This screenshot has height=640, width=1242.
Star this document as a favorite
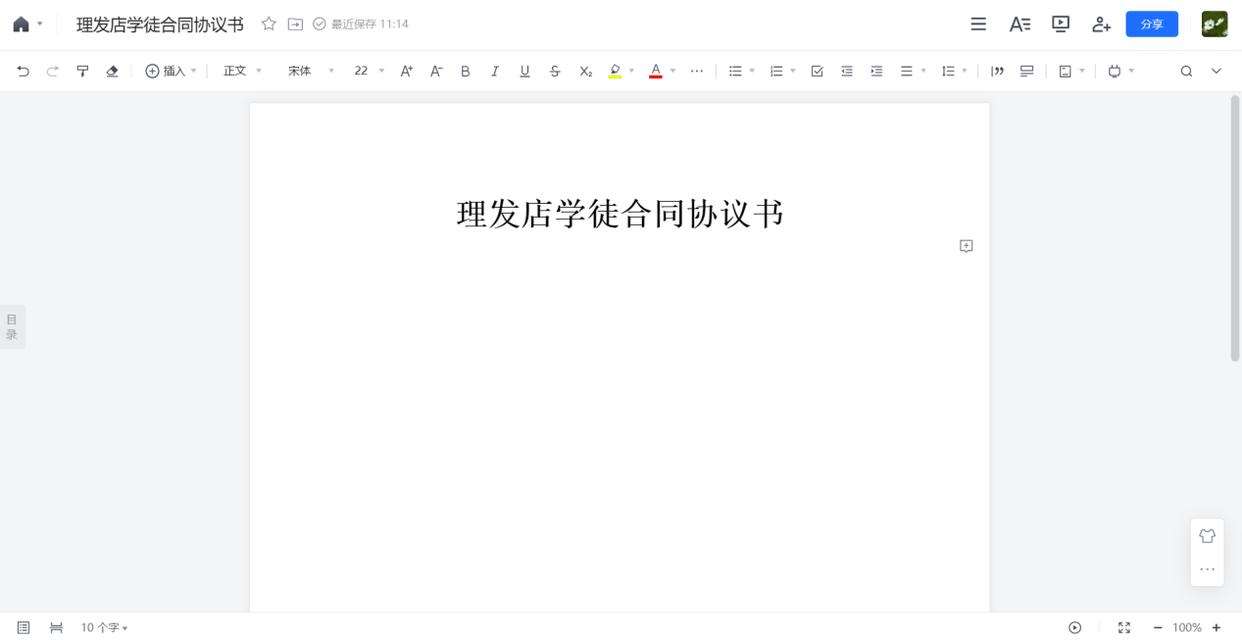point(268,24)
